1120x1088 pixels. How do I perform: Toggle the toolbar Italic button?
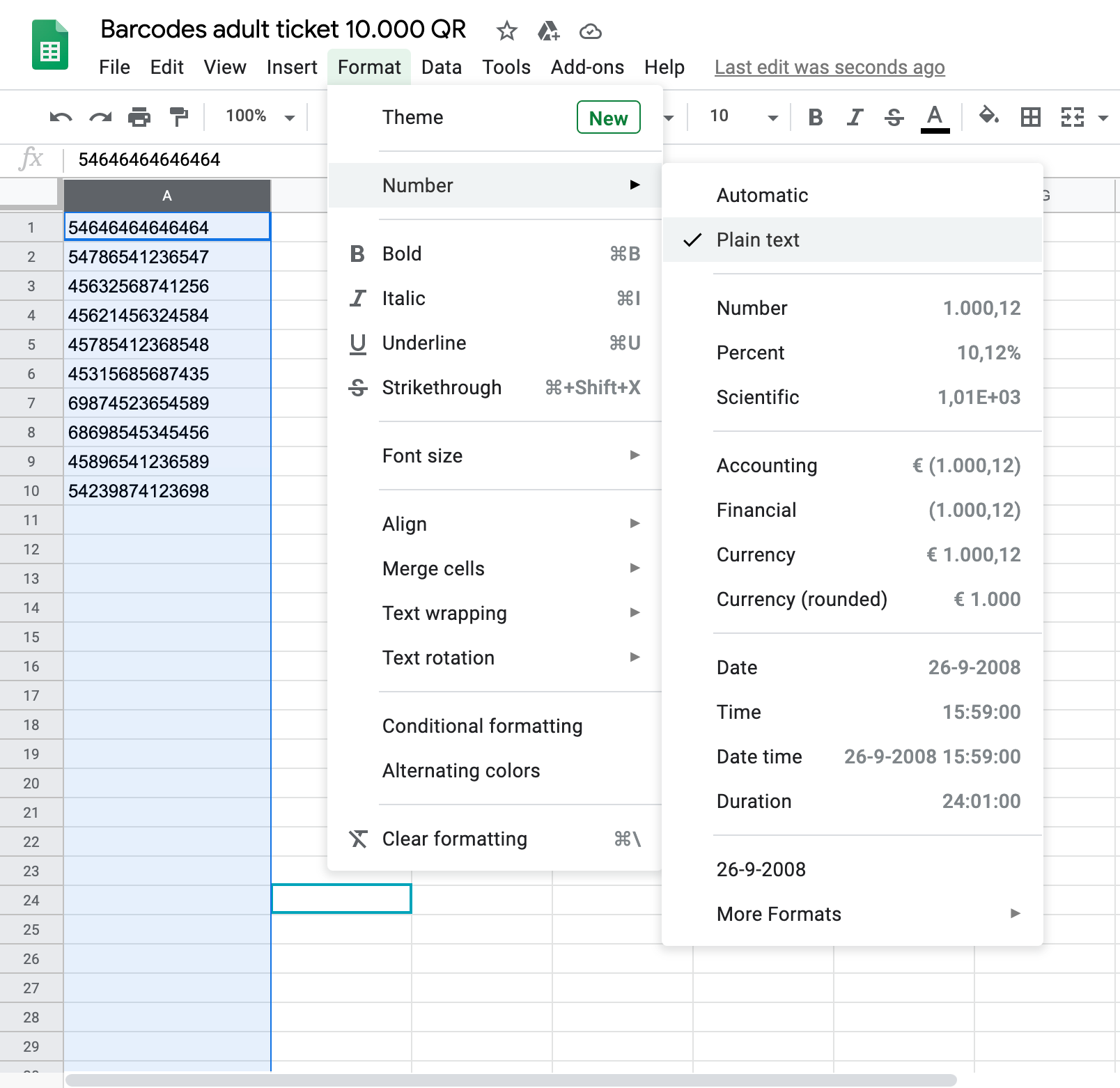(855, 117)
